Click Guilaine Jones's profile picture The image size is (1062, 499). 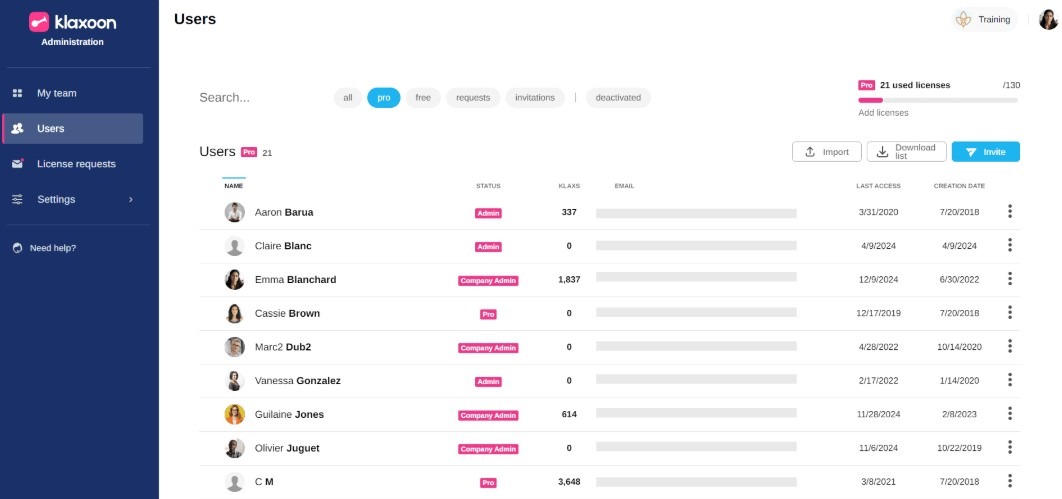[234, 414]
